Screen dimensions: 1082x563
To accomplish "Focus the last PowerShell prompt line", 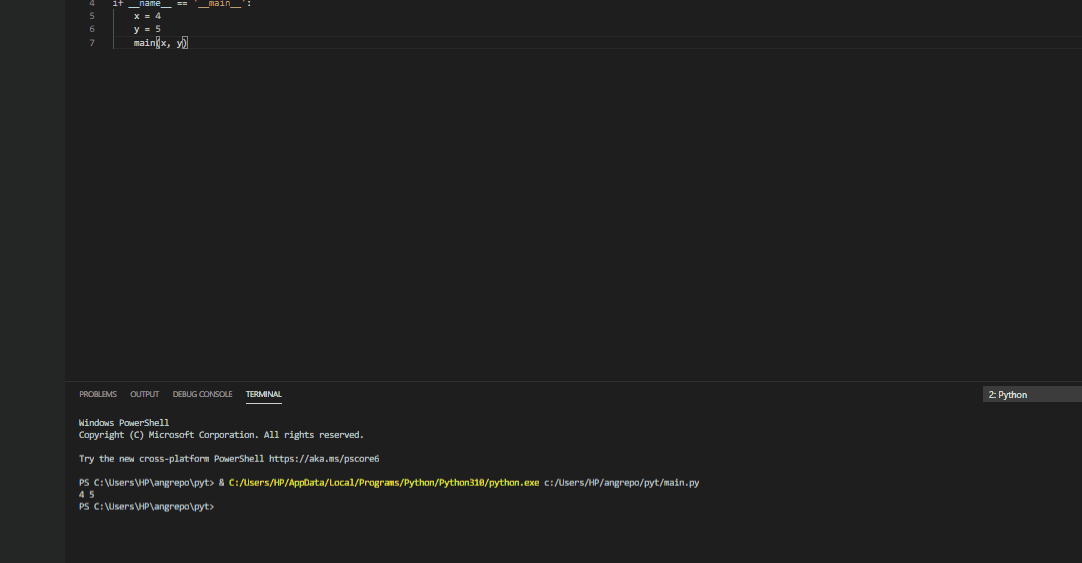I will (147, 507).
